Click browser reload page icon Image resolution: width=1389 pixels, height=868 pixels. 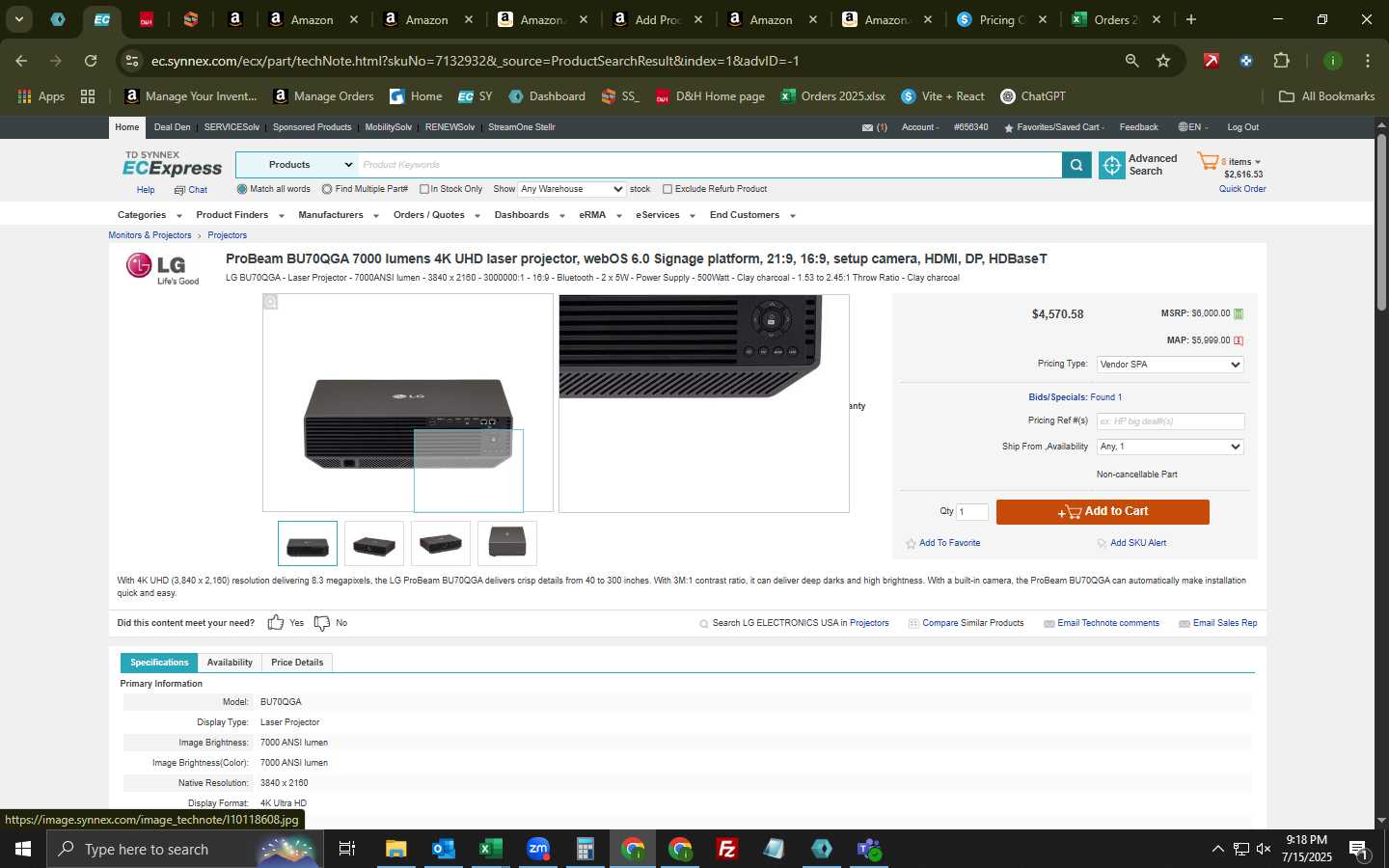91,61
